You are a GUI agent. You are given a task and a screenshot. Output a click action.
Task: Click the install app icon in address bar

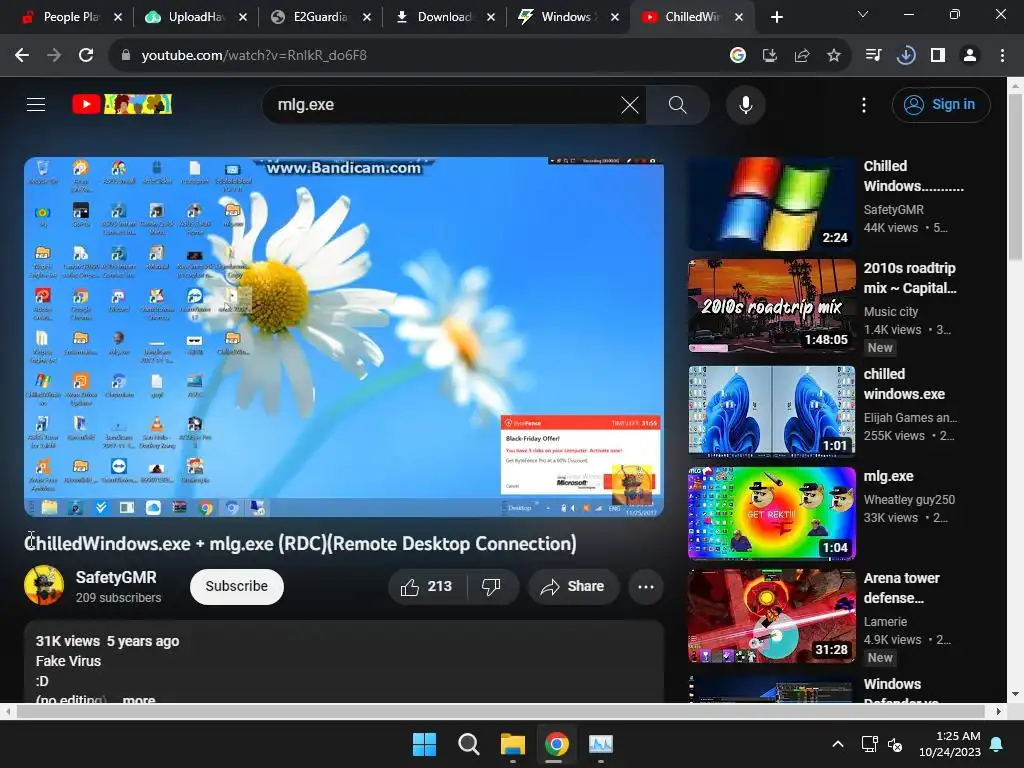pyautogui.click(x=770, y=56)
